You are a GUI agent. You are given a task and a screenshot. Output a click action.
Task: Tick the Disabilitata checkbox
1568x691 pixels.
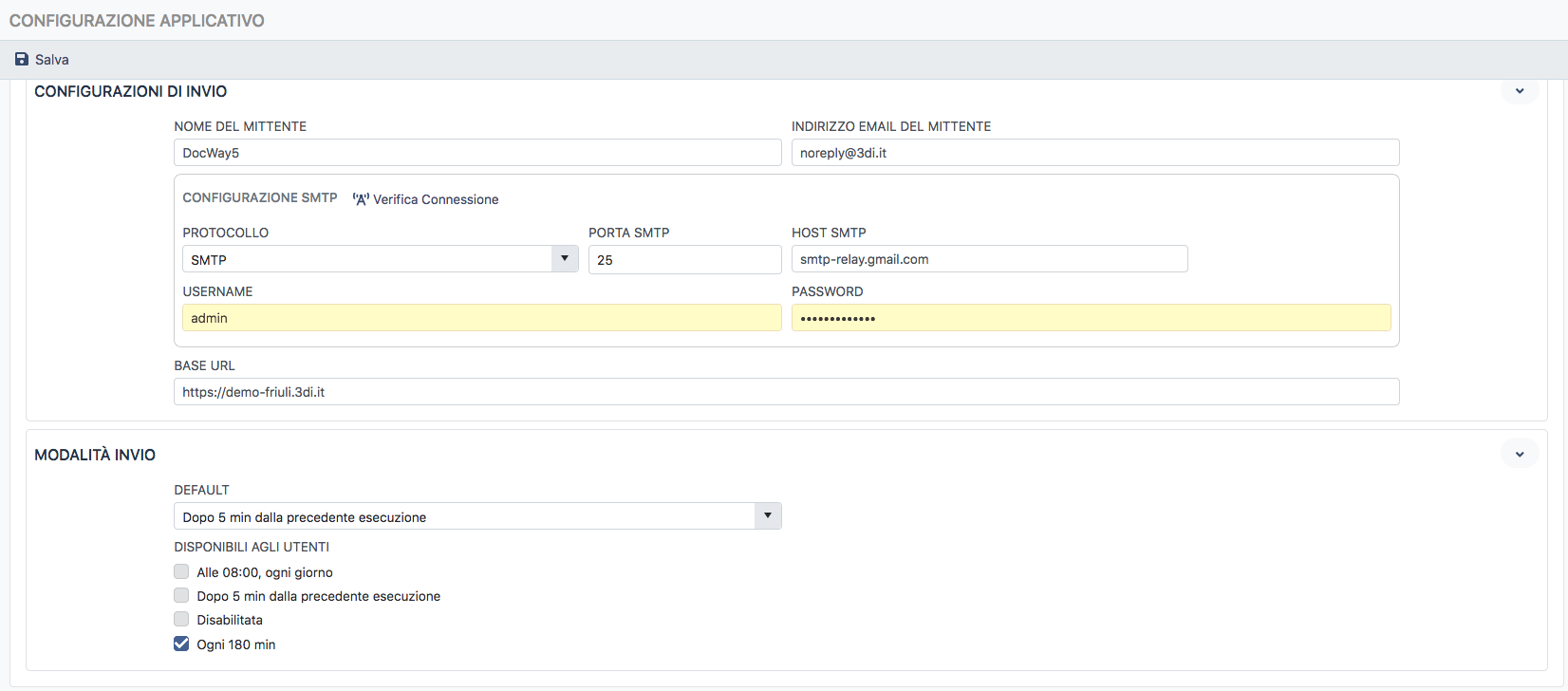181,620
